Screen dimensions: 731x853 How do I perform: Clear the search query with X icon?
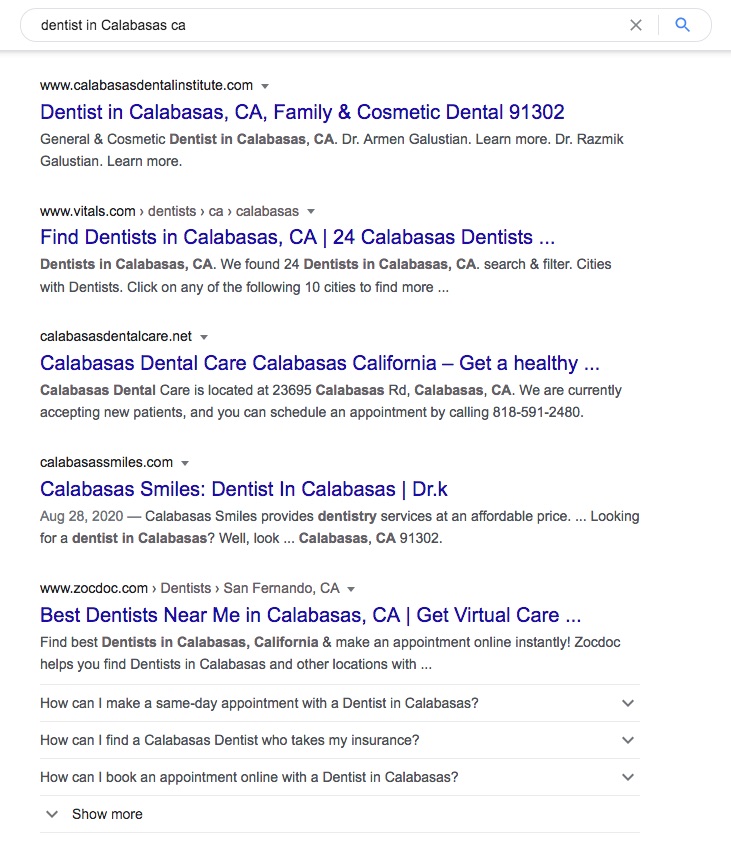636,25
